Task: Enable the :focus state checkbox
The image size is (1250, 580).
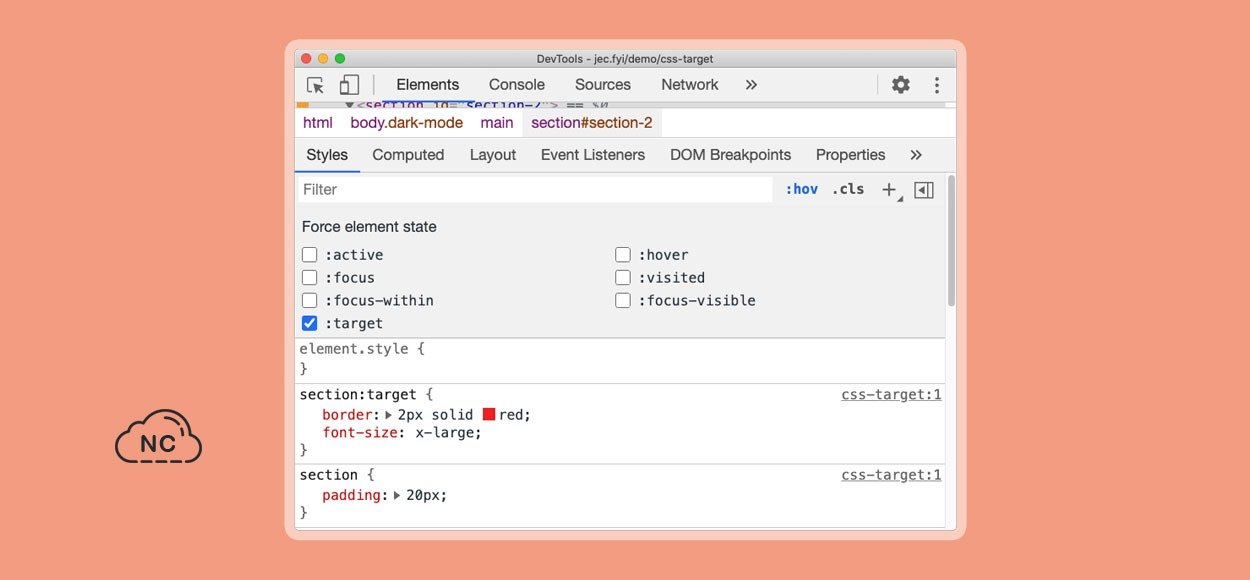Action: [310, 278]
